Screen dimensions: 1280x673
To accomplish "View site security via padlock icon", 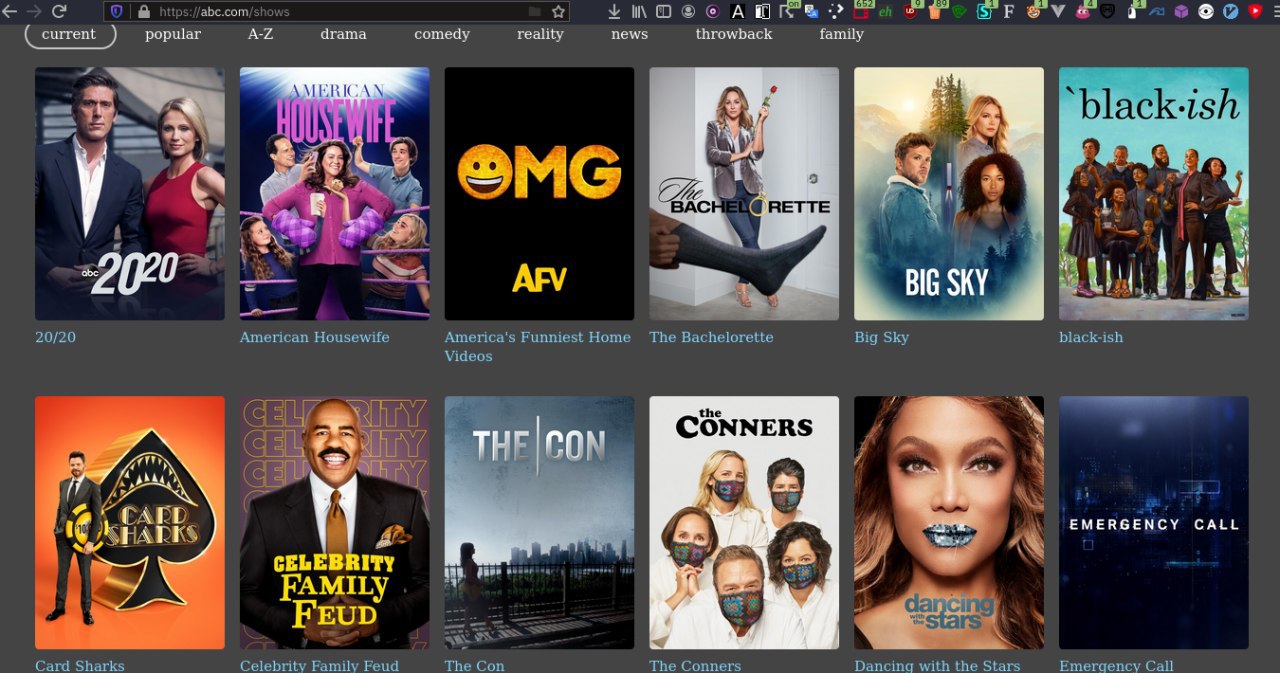I will (x=143, y=12).
